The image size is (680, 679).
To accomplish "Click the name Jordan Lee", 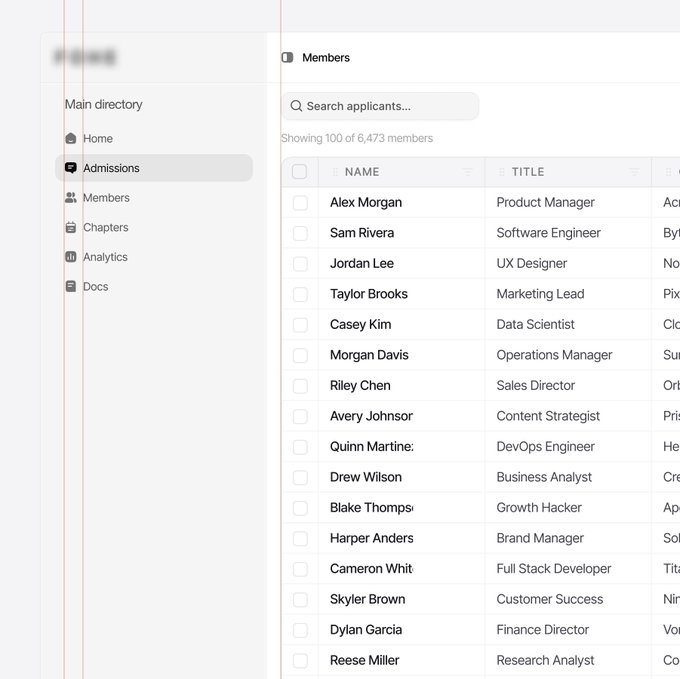I will (x=362, y=264).
